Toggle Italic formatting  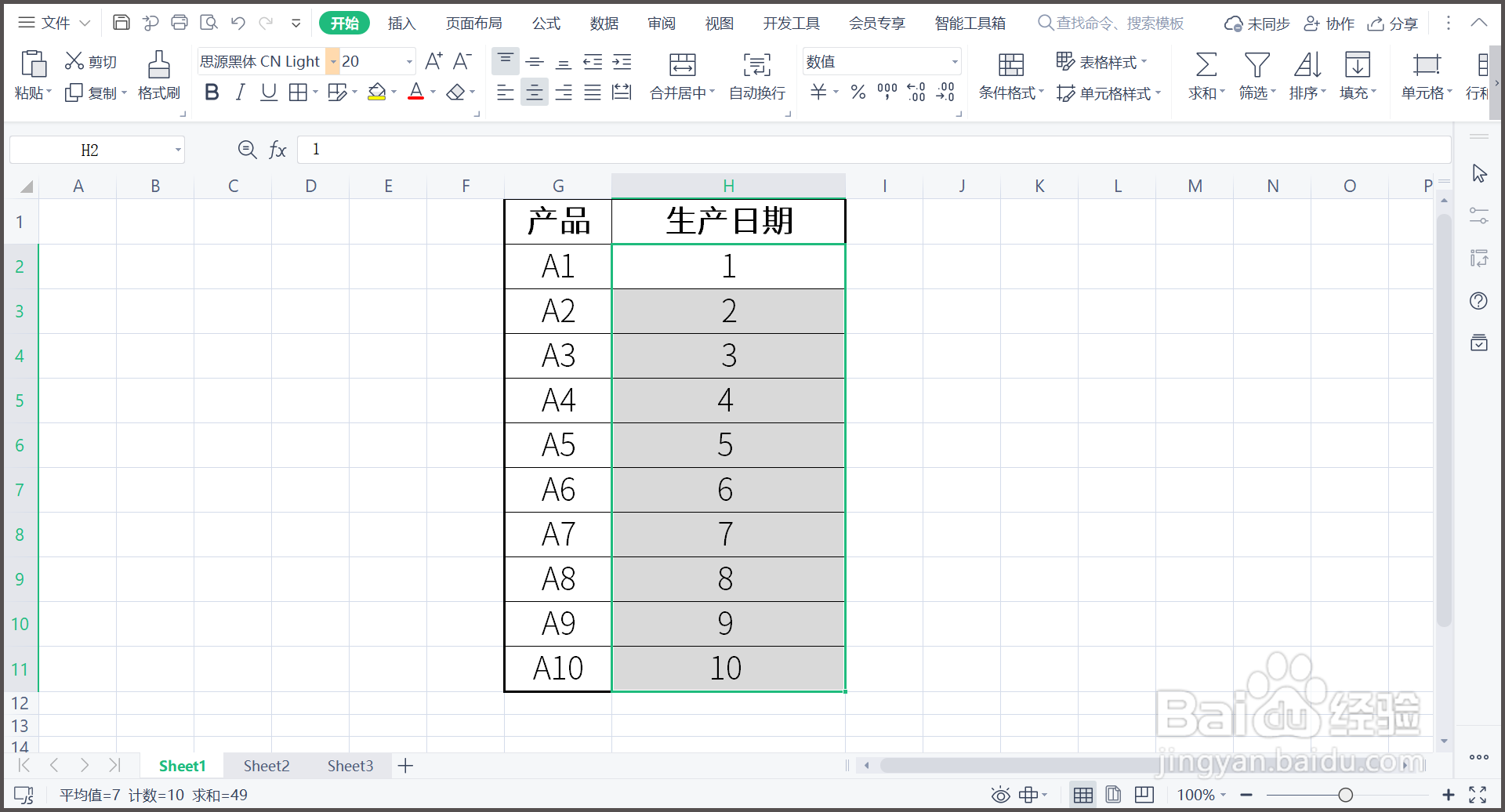(241, 92)
